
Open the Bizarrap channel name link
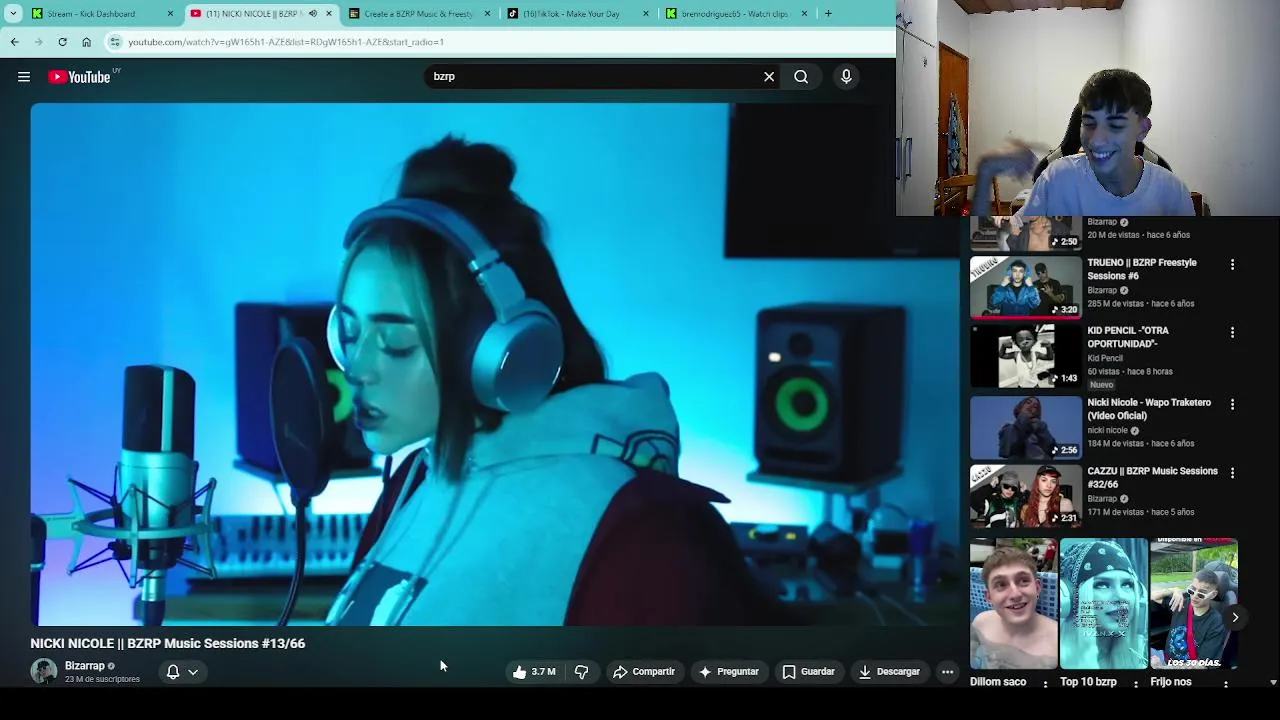point(85,666)
